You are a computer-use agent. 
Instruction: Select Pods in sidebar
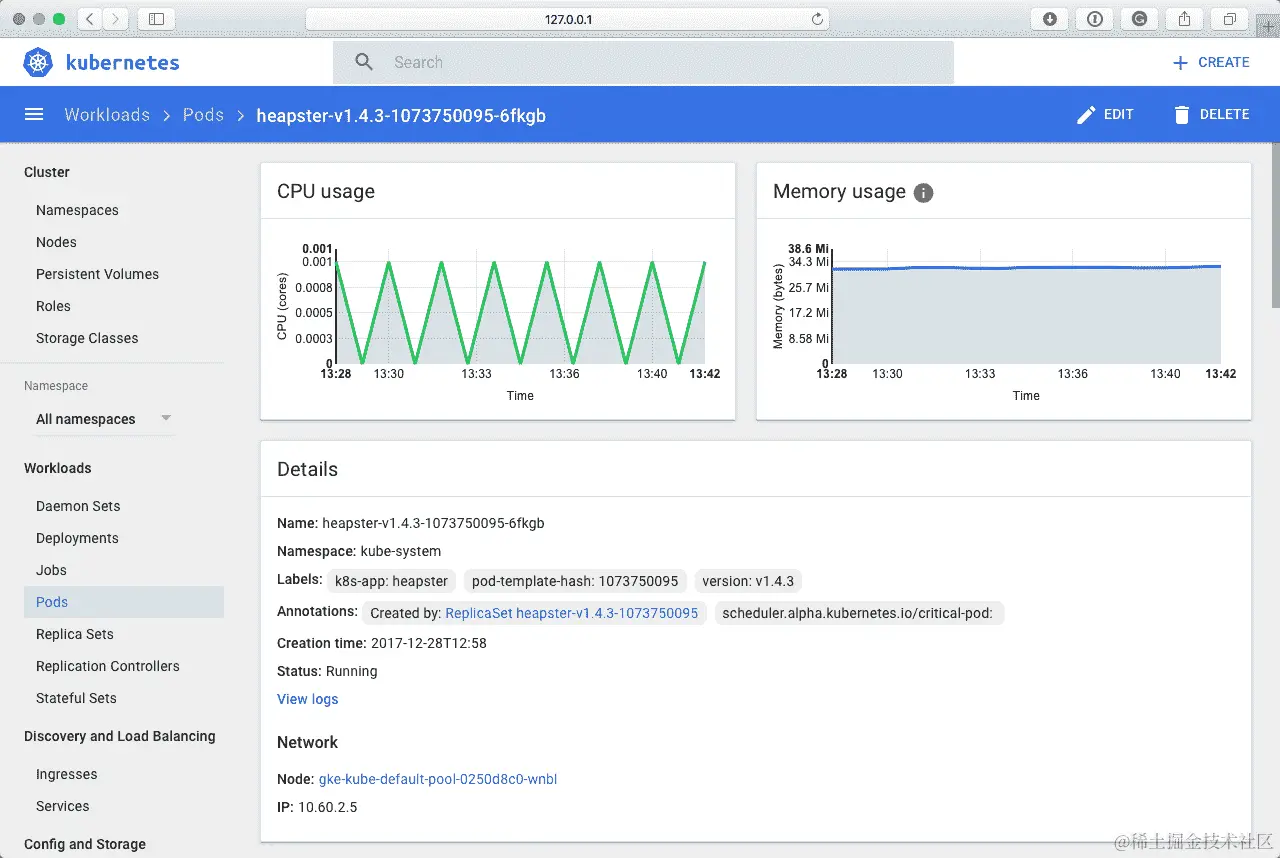tap(124, 602)
